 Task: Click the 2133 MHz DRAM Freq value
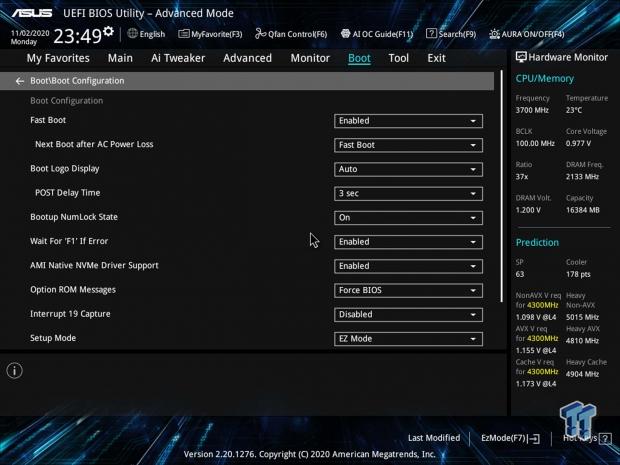pyautogui.click(x=582, y=177)
